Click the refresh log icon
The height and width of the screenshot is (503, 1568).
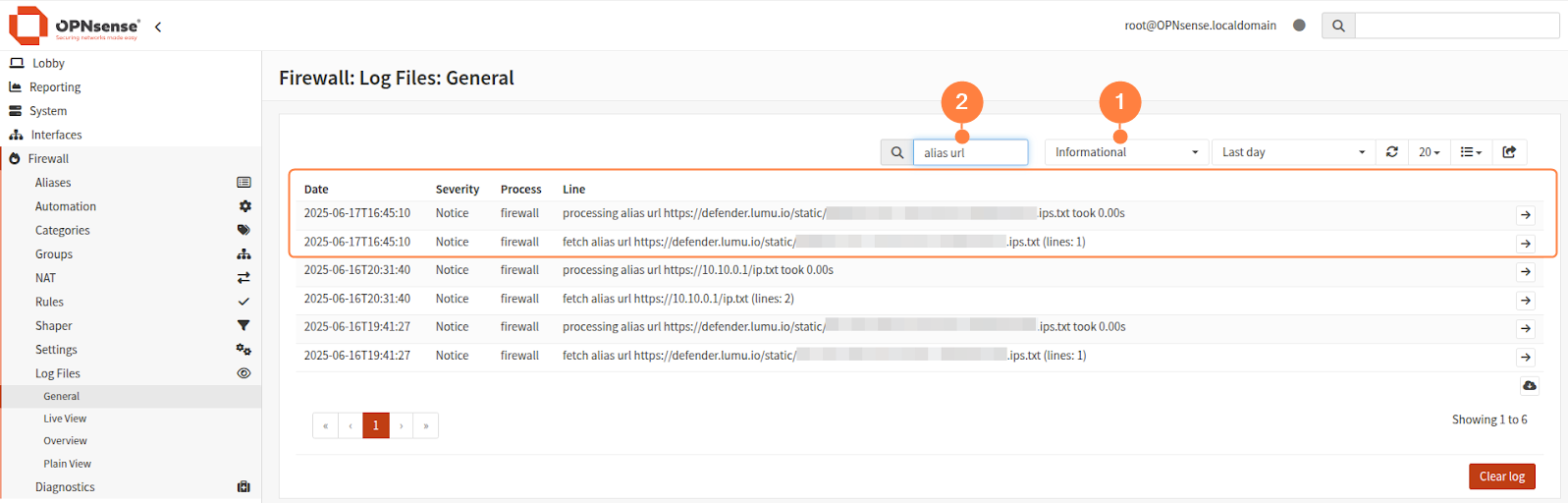1391,152
